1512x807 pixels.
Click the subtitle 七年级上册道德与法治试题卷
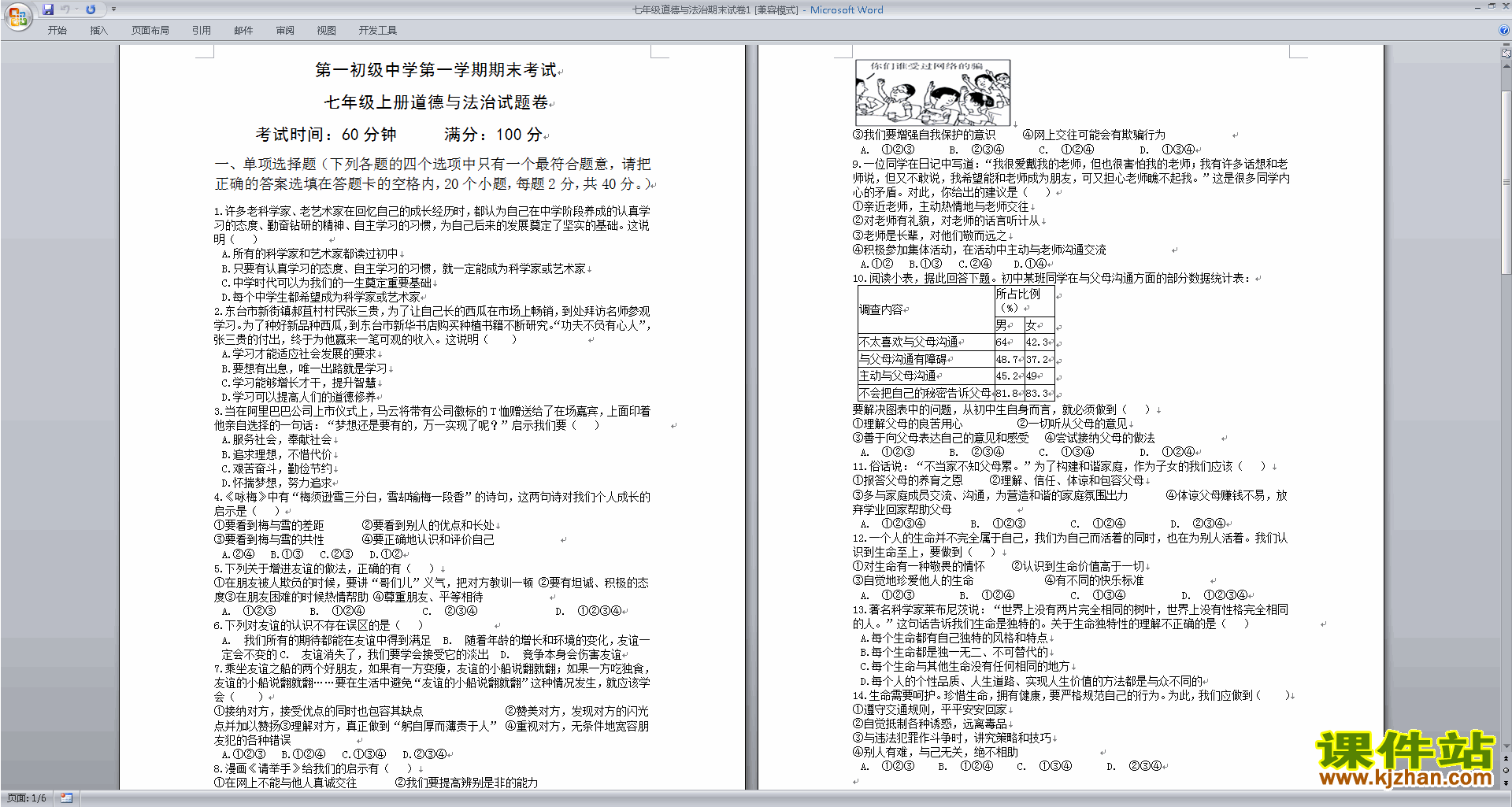(436, 102)
